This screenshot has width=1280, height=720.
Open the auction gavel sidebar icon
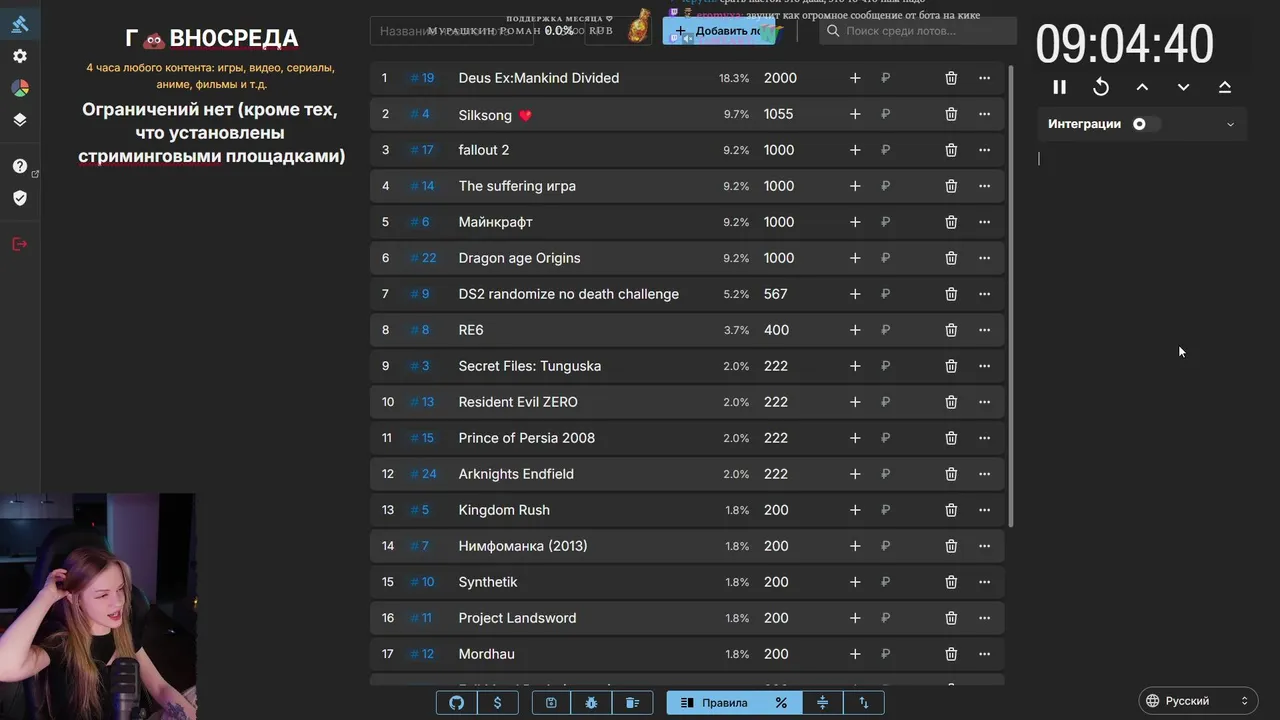20,24
